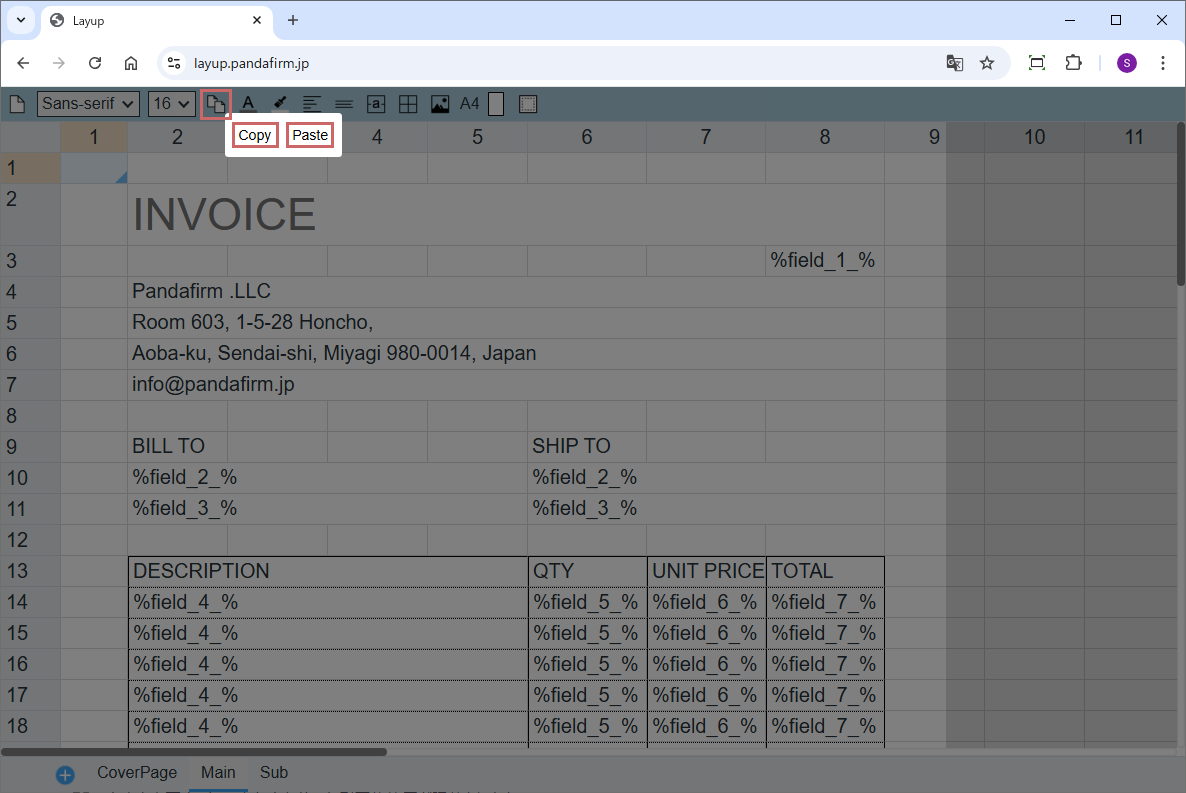Open the font color tool
1186x793 pixels.
[x=248, y=104]
